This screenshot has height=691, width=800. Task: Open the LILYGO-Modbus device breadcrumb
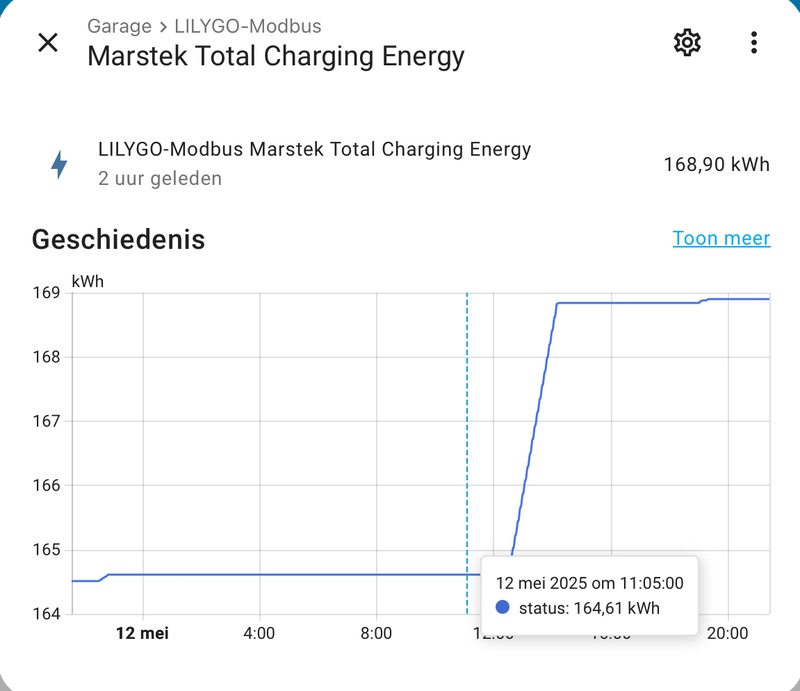(x=248, y=26)
